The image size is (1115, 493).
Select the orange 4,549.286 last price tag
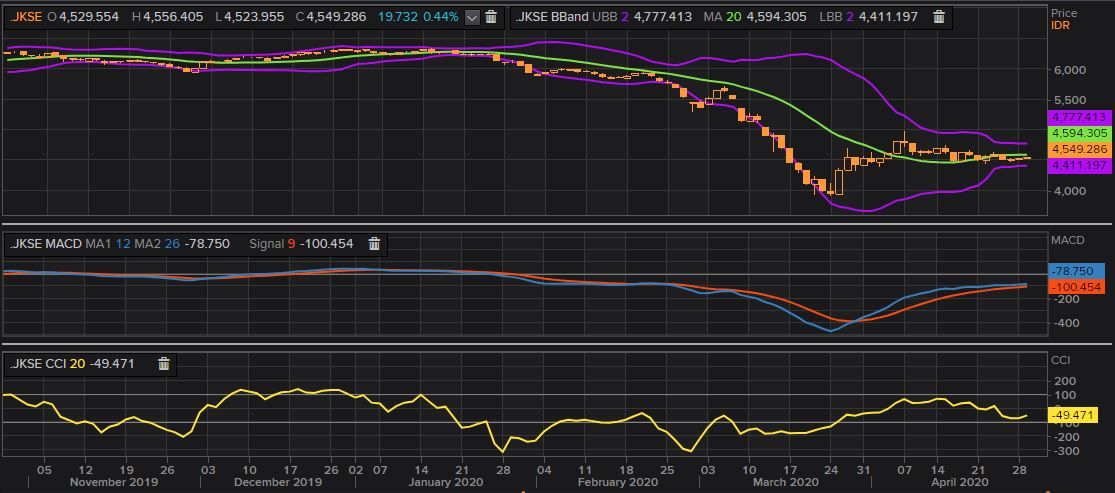pos(1076,149)
